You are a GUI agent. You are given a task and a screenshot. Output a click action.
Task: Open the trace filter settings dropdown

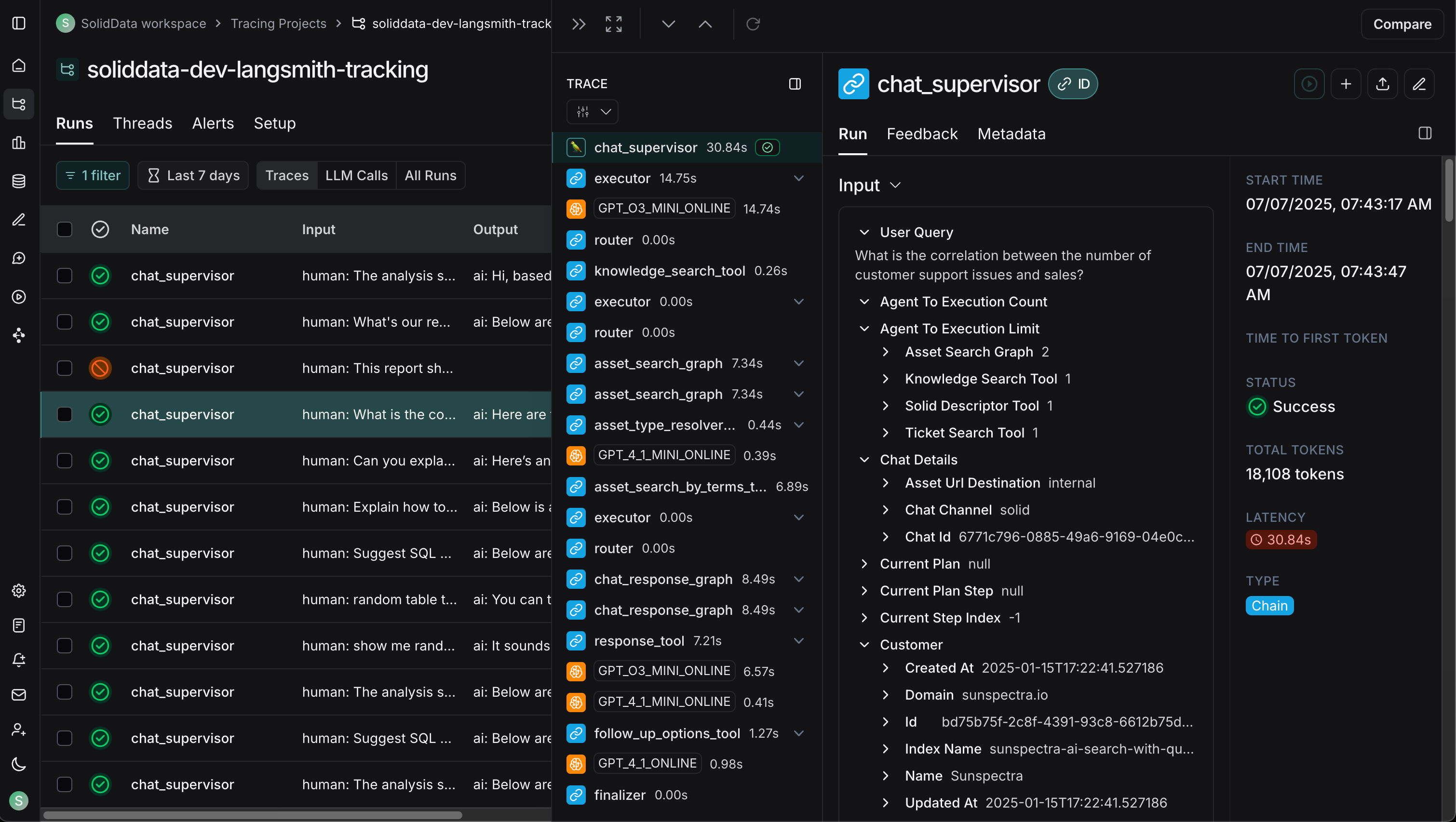[592, 112]
